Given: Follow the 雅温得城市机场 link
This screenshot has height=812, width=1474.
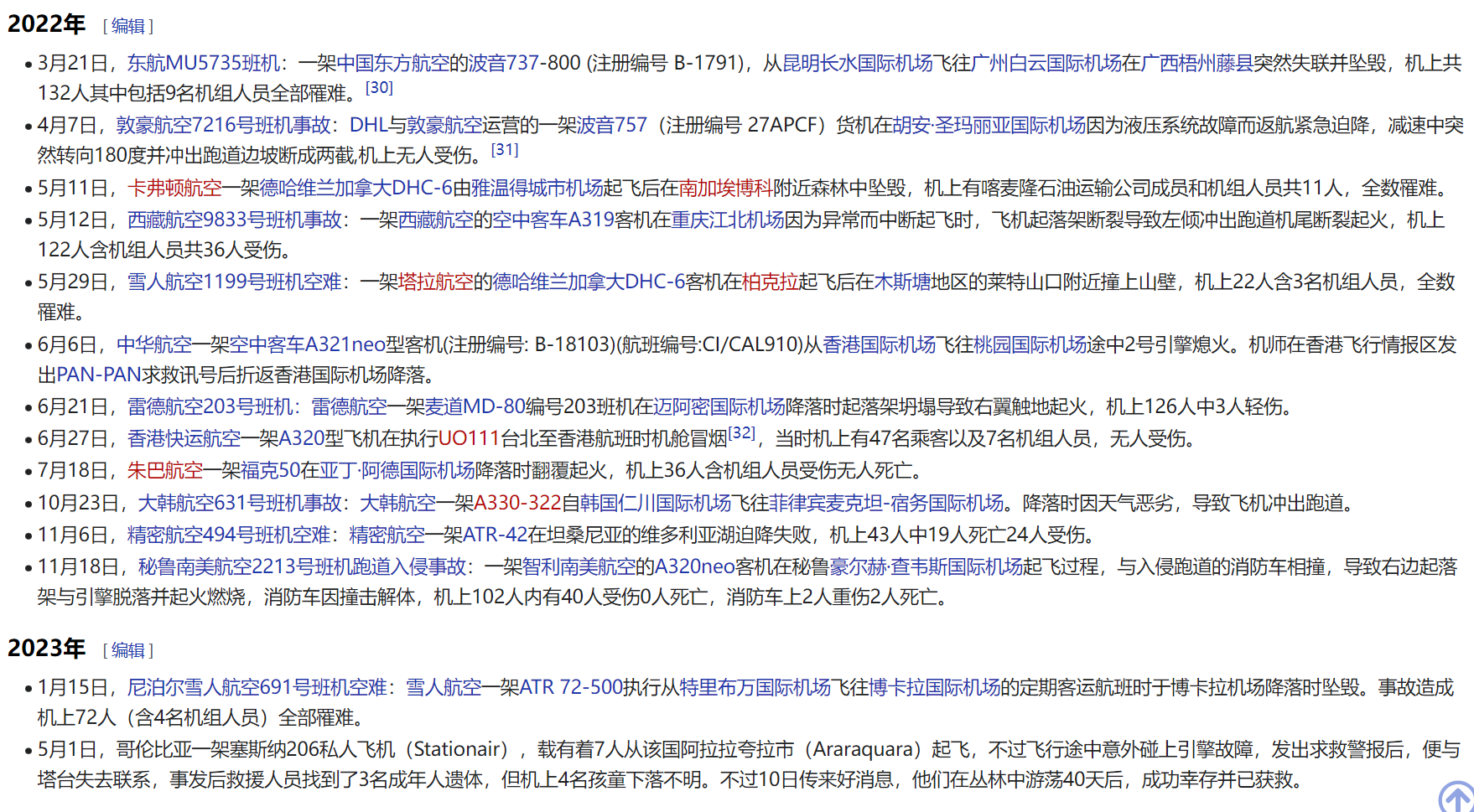Looking at the screenshot, I should 537,188.
